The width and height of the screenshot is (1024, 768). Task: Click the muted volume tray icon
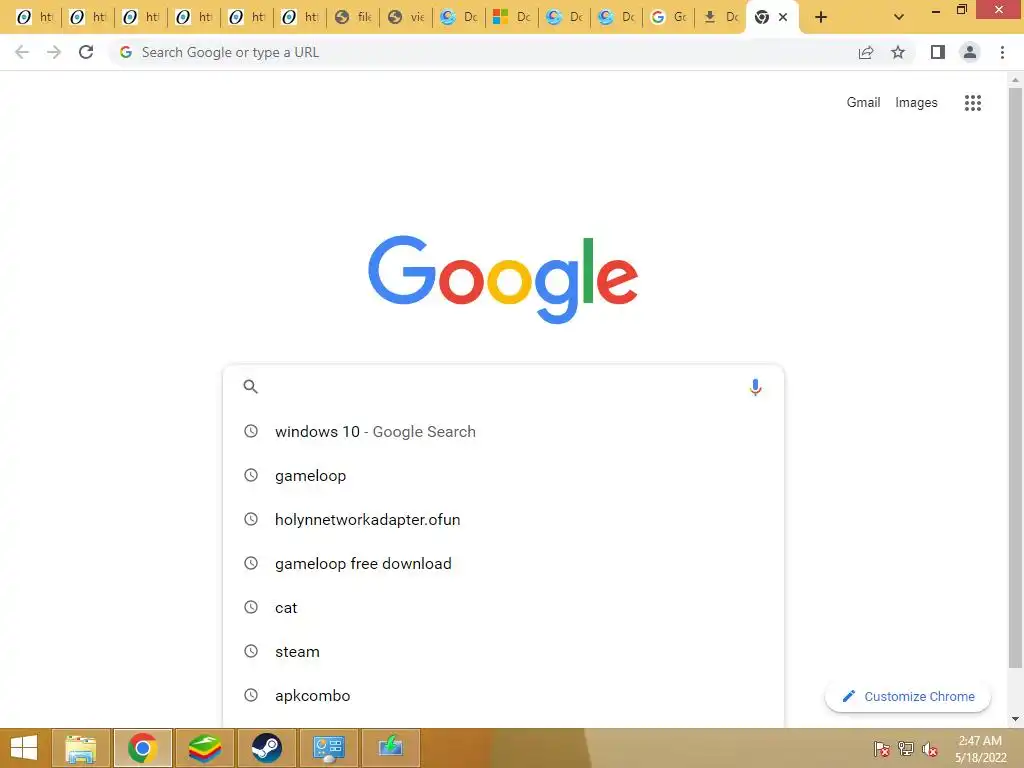click(x=930, y=749)
